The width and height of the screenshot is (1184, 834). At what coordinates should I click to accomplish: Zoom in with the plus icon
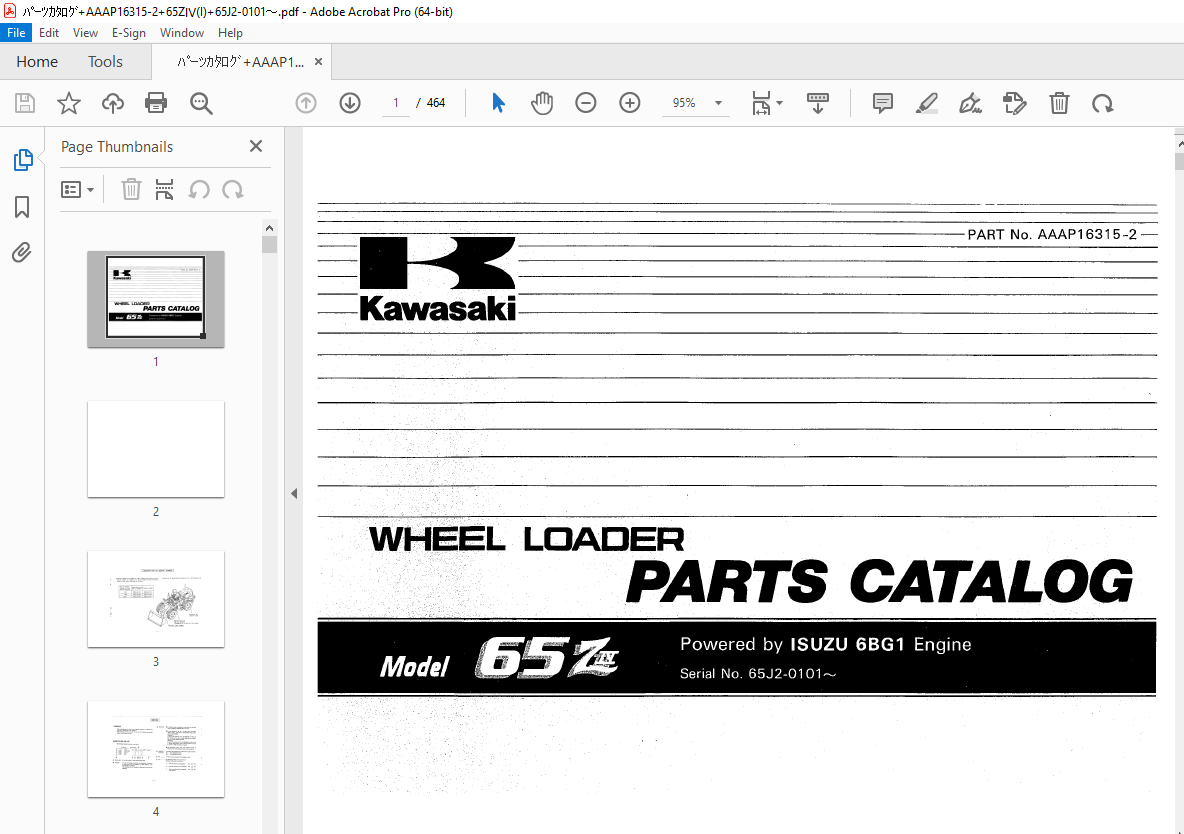[x=630, y=103]
